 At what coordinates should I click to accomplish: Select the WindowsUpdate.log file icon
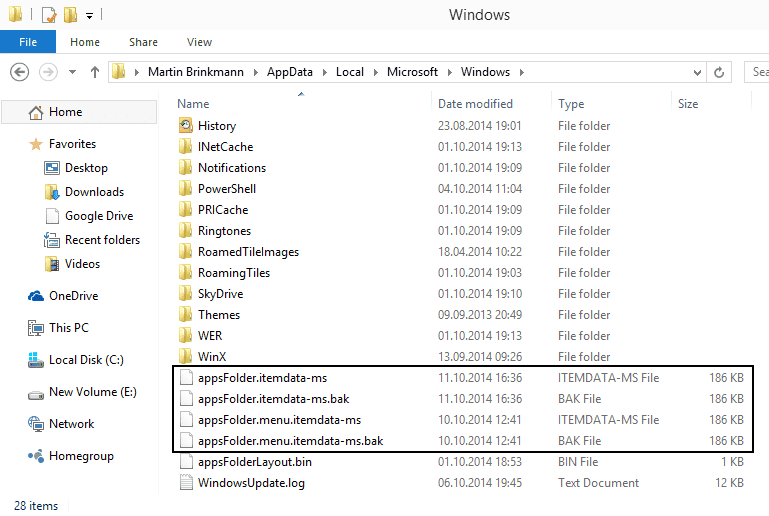point(186,483)
